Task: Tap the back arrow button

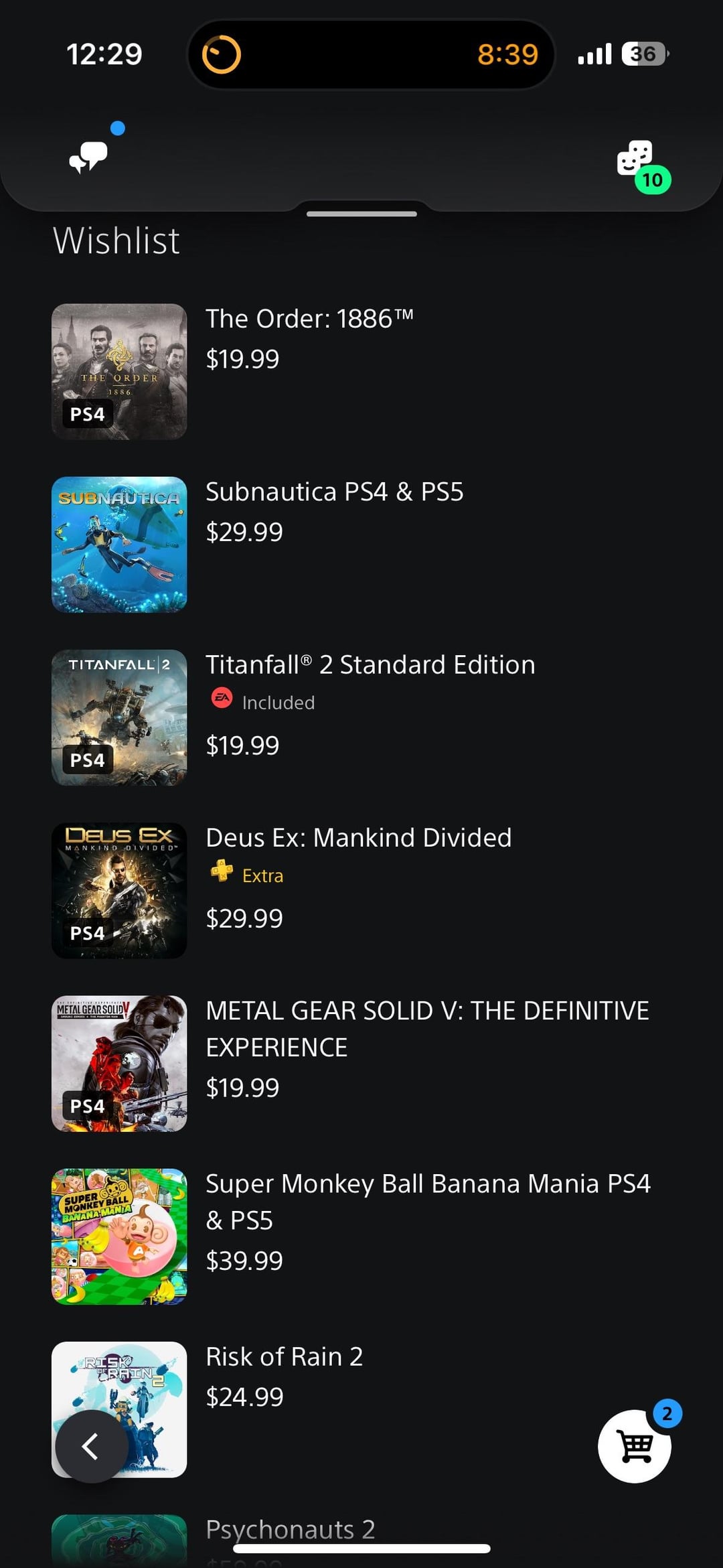Action: [91, 1447]
